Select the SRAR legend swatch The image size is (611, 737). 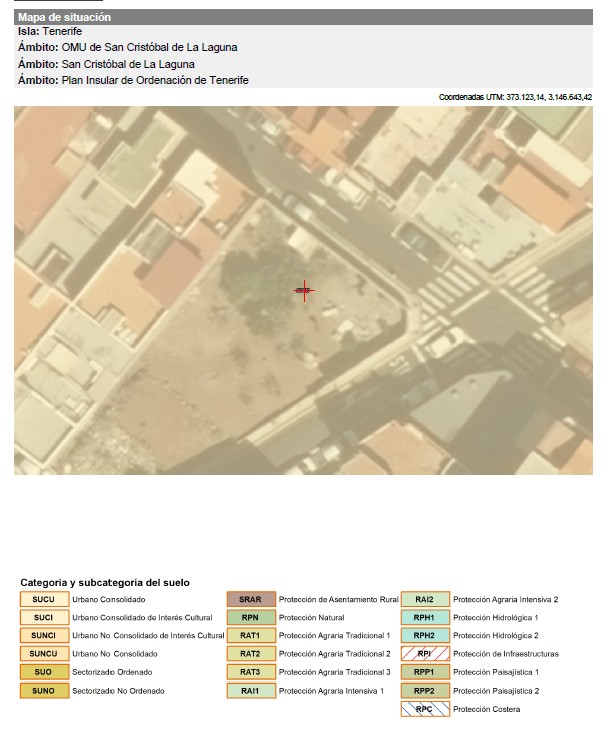(x=250, y=600)
